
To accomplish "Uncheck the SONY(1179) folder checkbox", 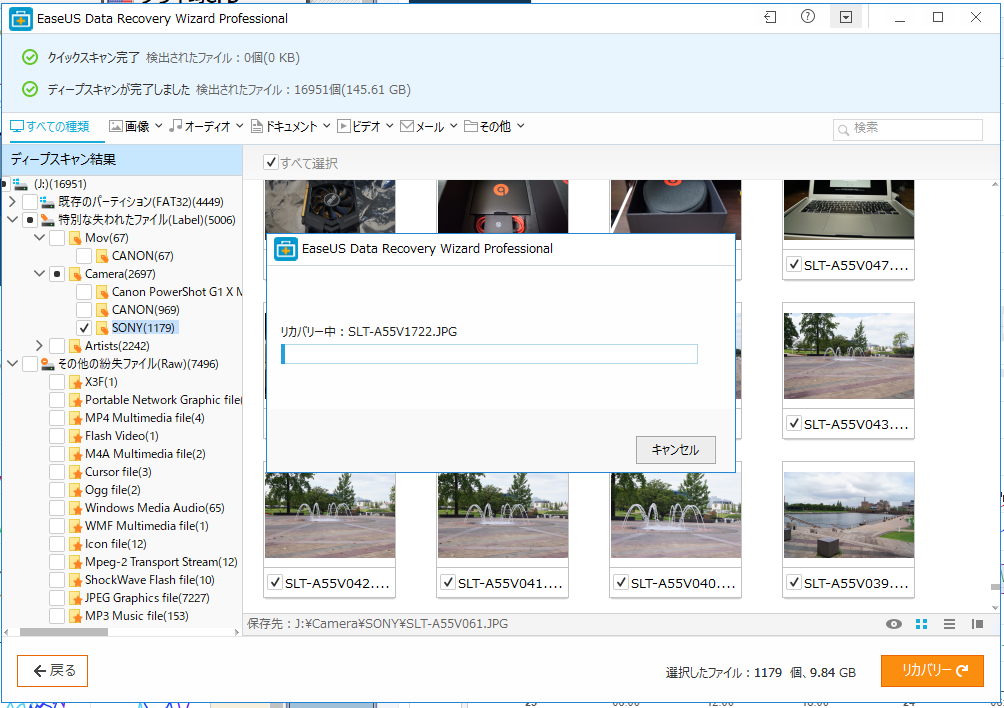I will [84, 328].
